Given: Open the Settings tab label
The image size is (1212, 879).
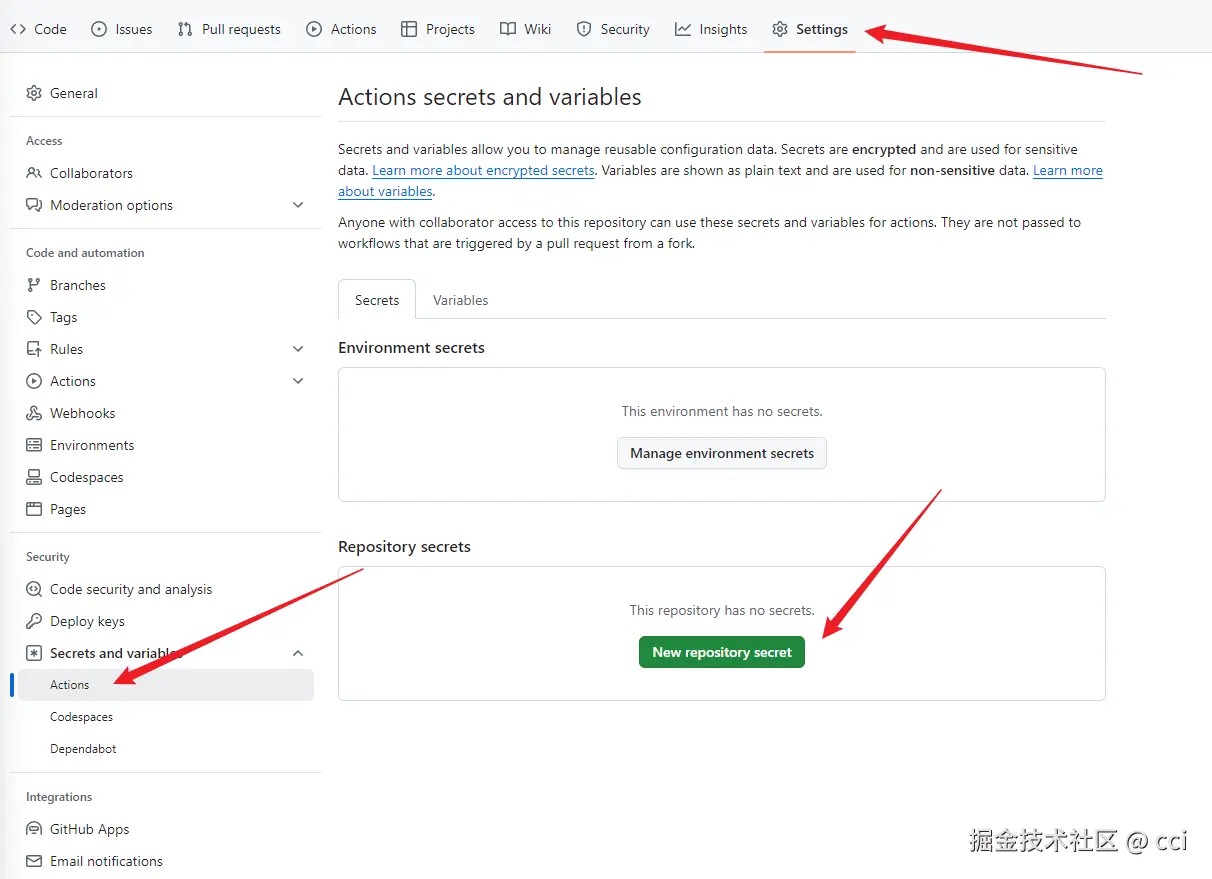Looking at the screenshot, I should tap(822, 29).
